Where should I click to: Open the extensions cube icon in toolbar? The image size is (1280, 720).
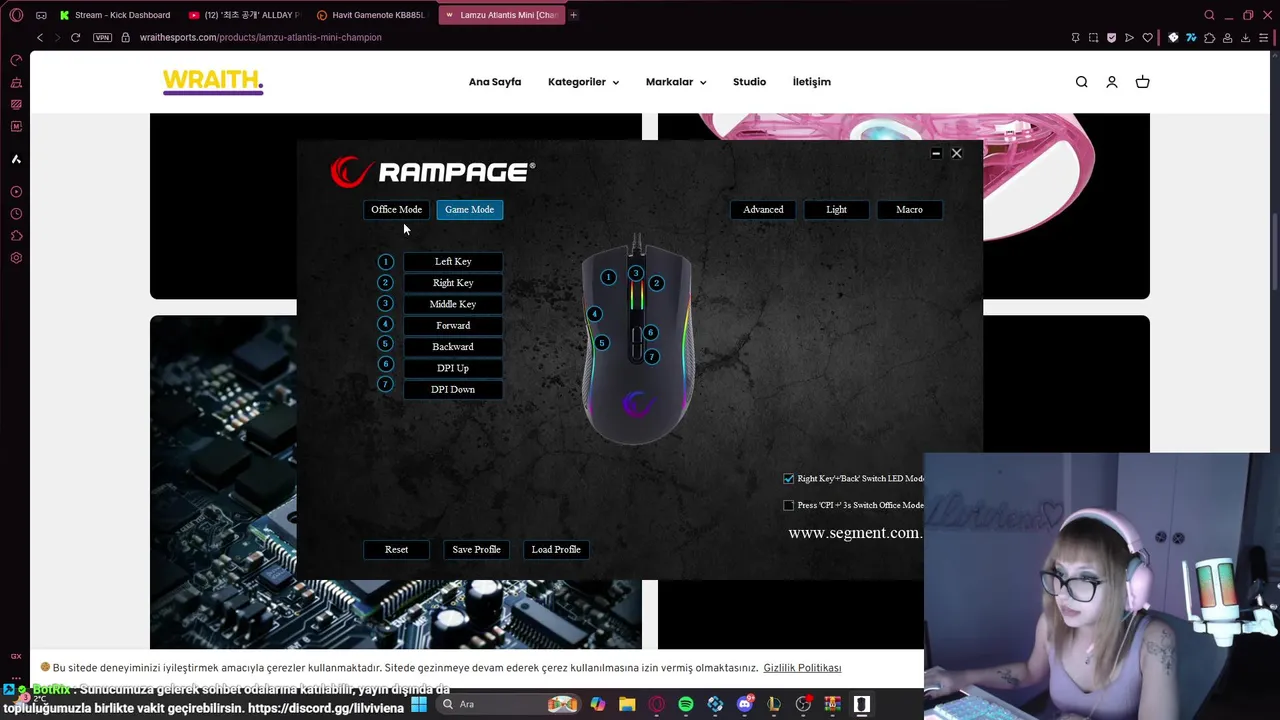[1209, 37]
